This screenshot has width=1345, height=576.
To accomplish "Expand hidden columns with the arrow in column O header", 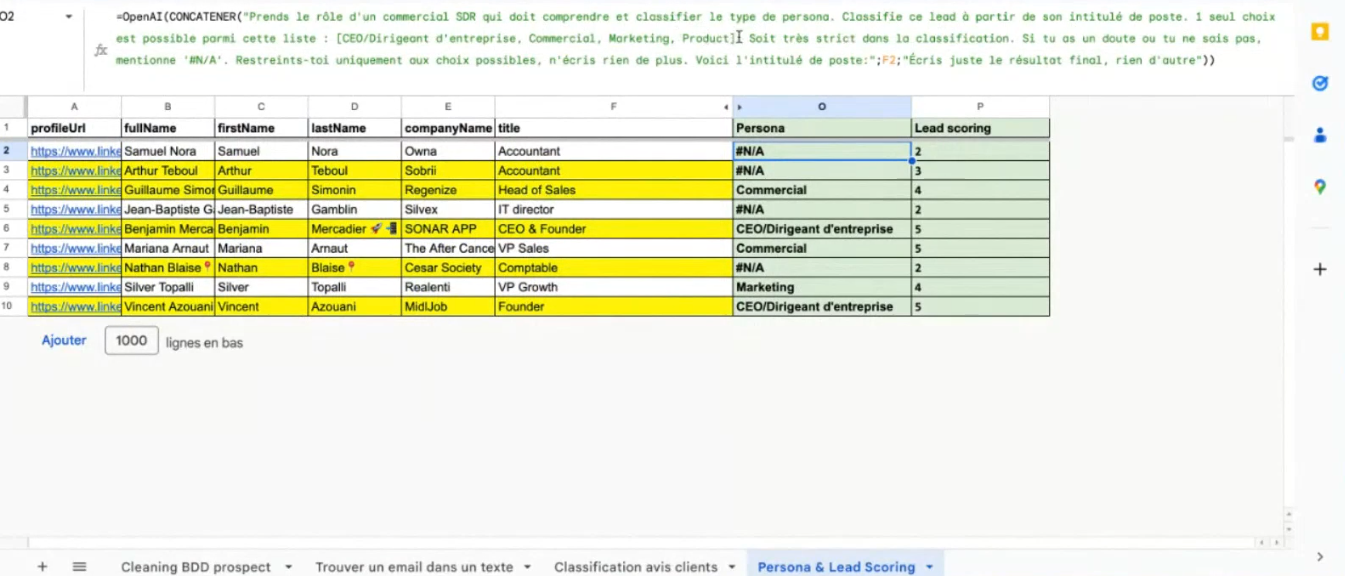I will click(740, 107).
